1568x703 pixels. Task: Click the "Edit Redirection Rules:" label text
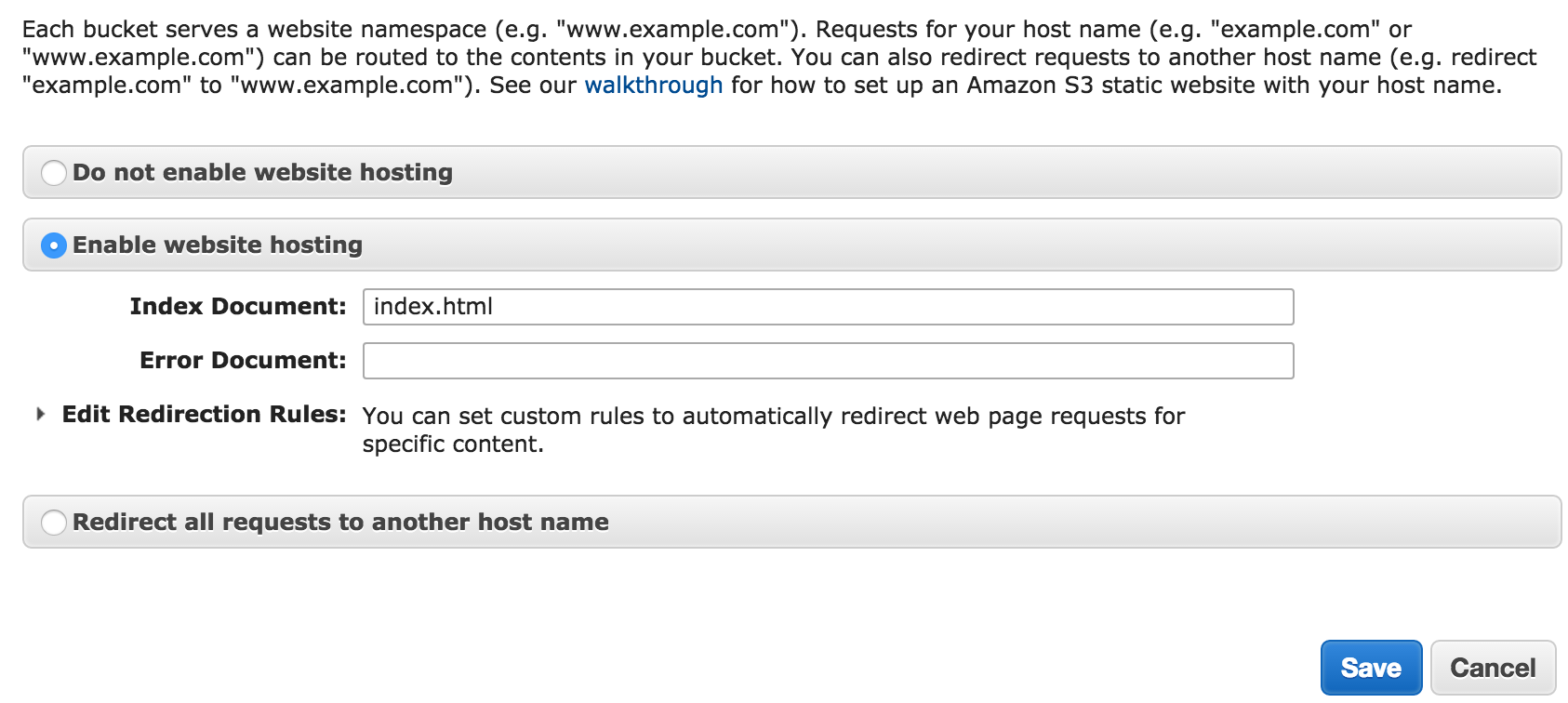point(204,415)
